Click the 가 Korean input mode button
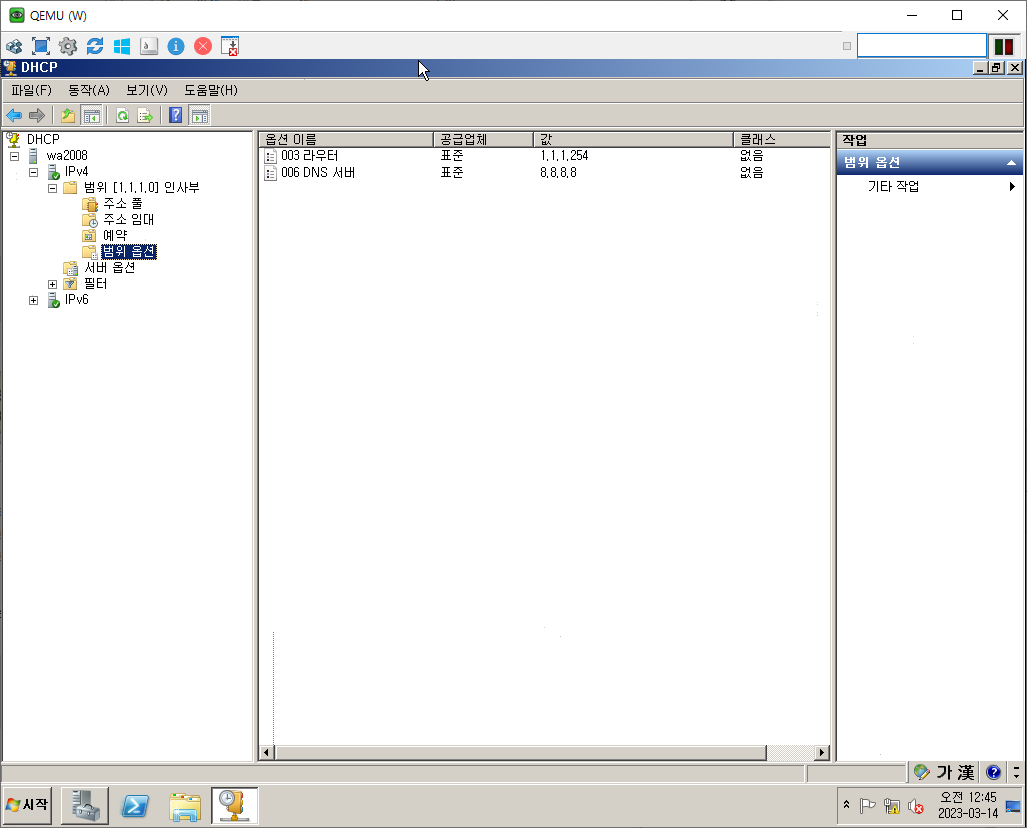Viewport: 1027px width, 828px height. coord(944,772)
